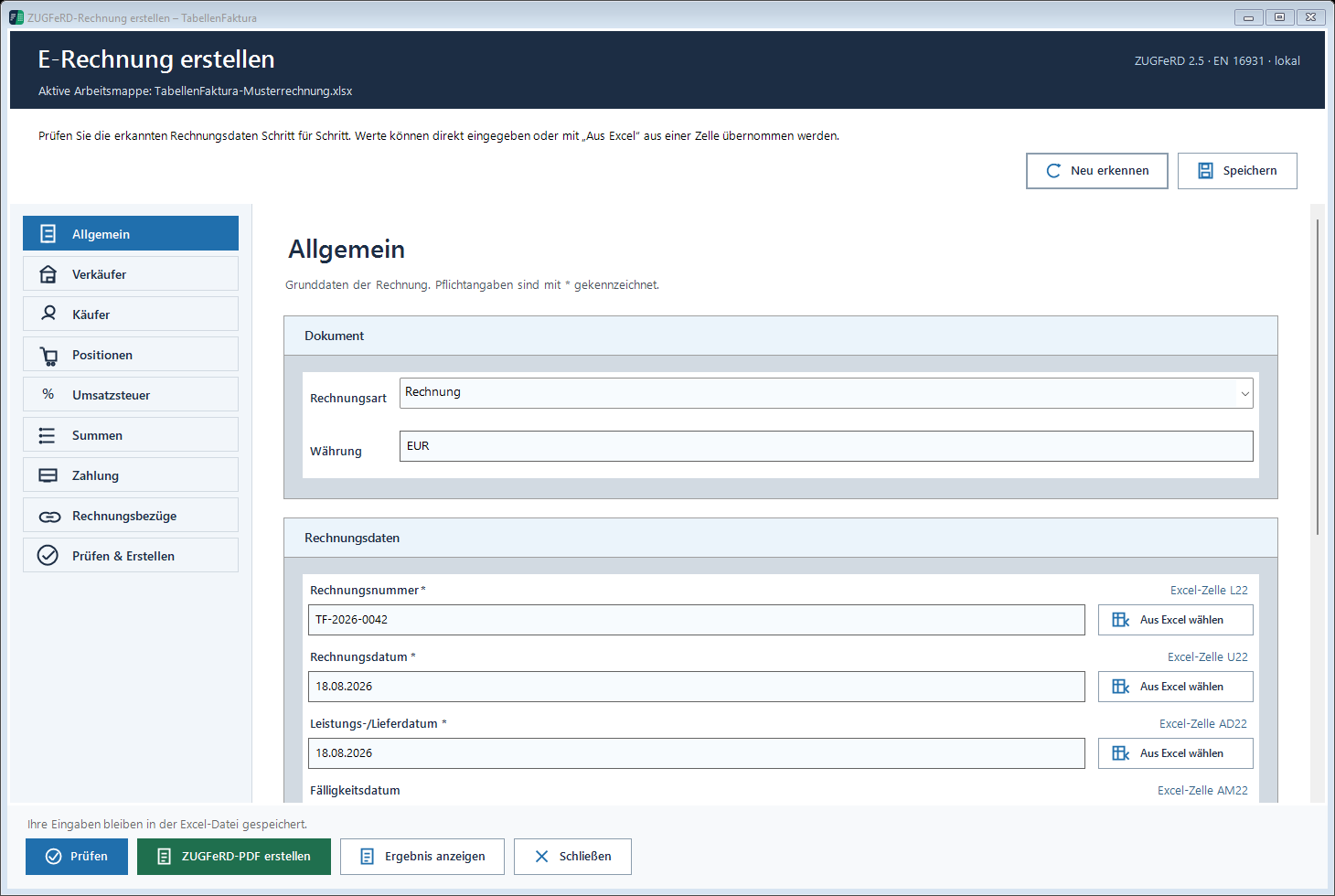Screen dimensions: 1335x896
Task: Go to the Positionen section
Action: click(x=131, y=354)
